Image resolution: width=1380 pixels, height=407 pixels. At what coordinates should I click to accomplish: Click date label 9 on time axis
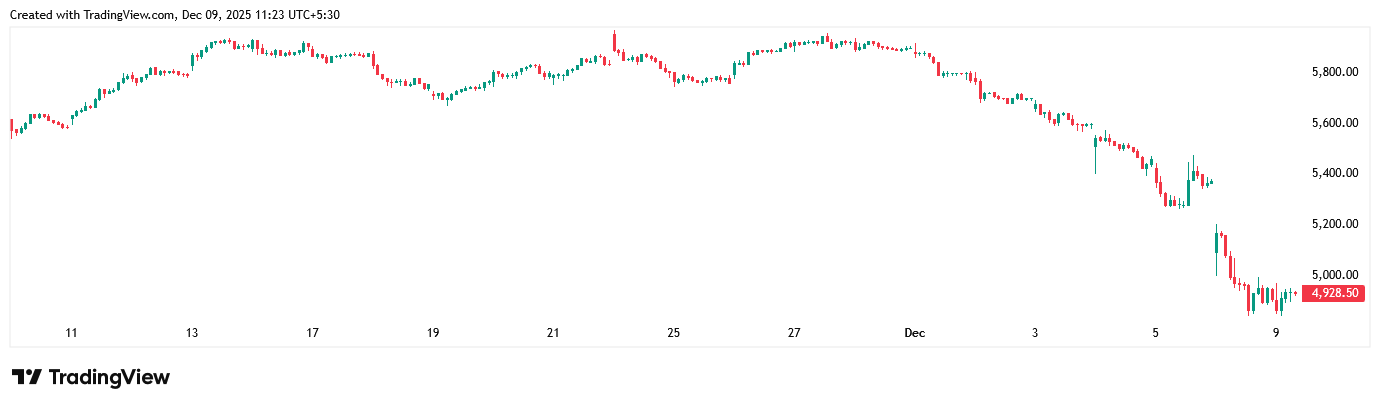pyautogui.click(x=1276, y=333)
